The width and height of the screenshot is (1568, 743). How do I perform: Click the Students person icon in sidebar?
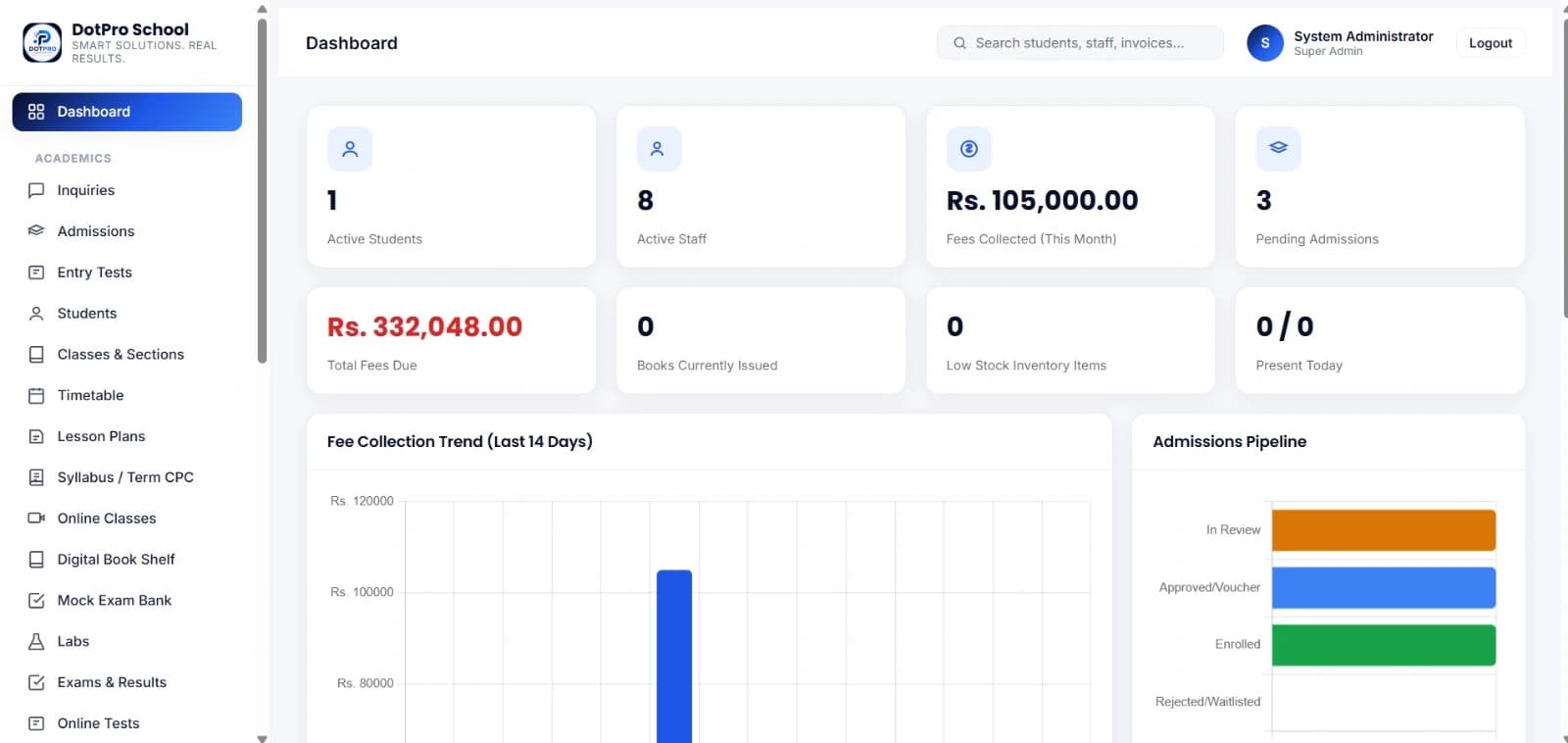pos(36,314)
